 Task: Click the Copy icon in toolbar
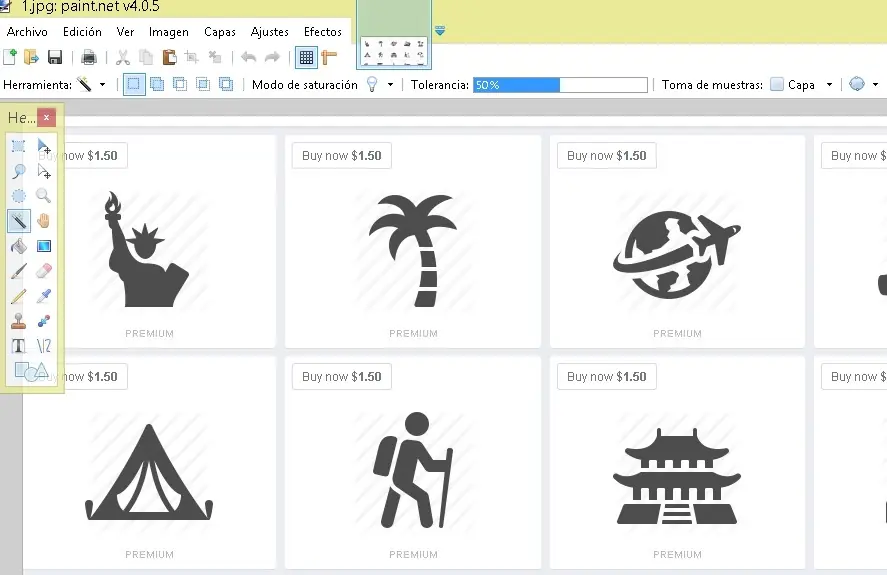(x=146, y=57)
